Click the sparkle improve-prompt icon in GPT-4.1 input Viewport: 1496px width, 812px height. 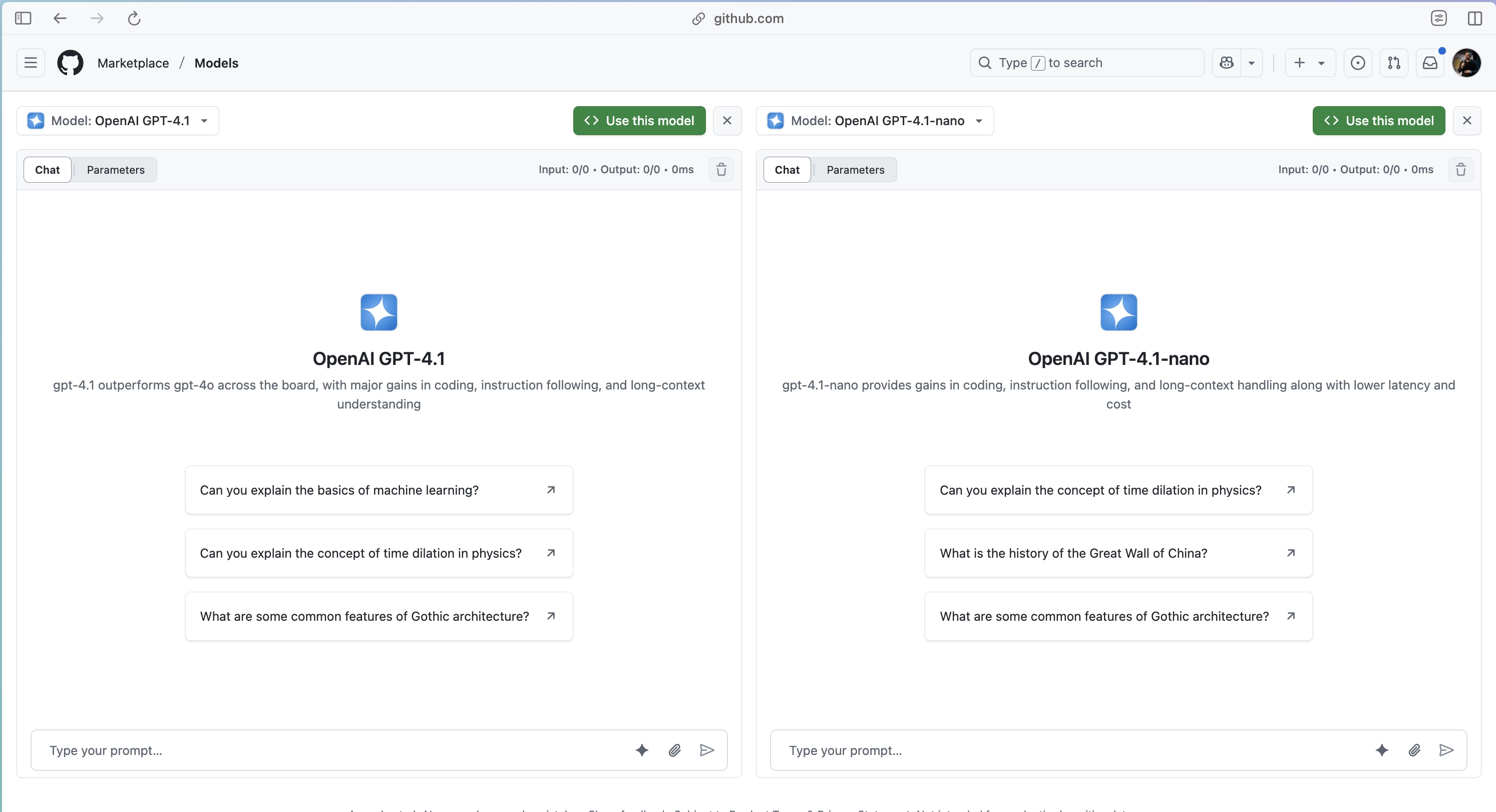point(642,750)
